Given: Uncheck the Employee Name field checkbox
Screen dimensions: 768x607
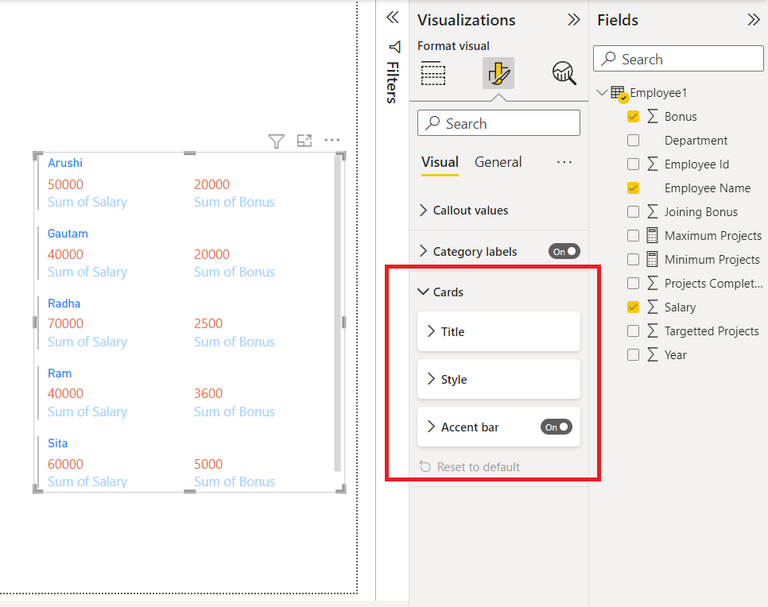Looking at the screenshot, I should [633, 188].
